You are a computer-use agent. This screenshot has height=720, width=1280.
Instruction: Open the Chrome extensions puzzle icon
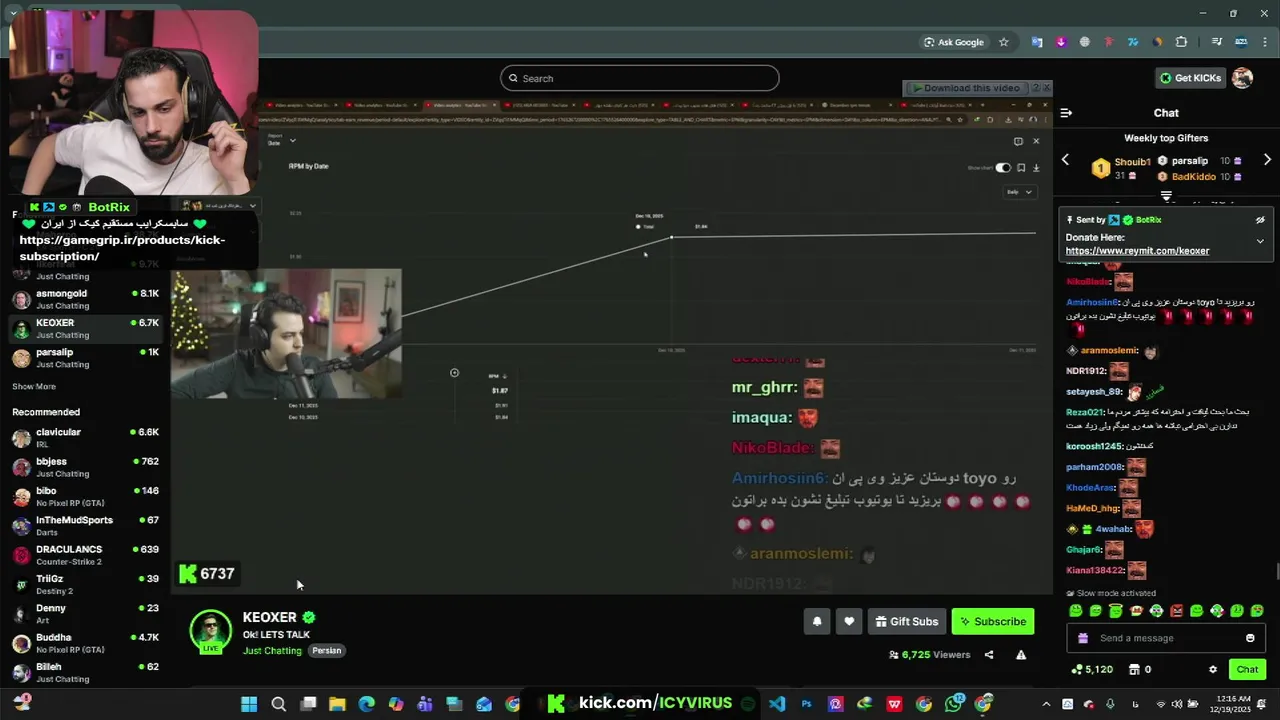[1182, 42]
